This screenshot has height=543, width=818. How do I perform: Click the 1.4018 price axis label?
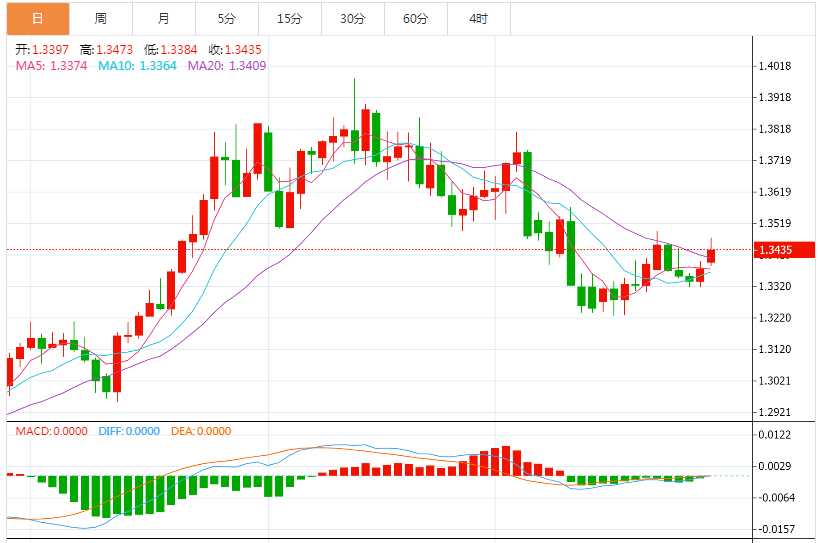(x=775, y=66)
